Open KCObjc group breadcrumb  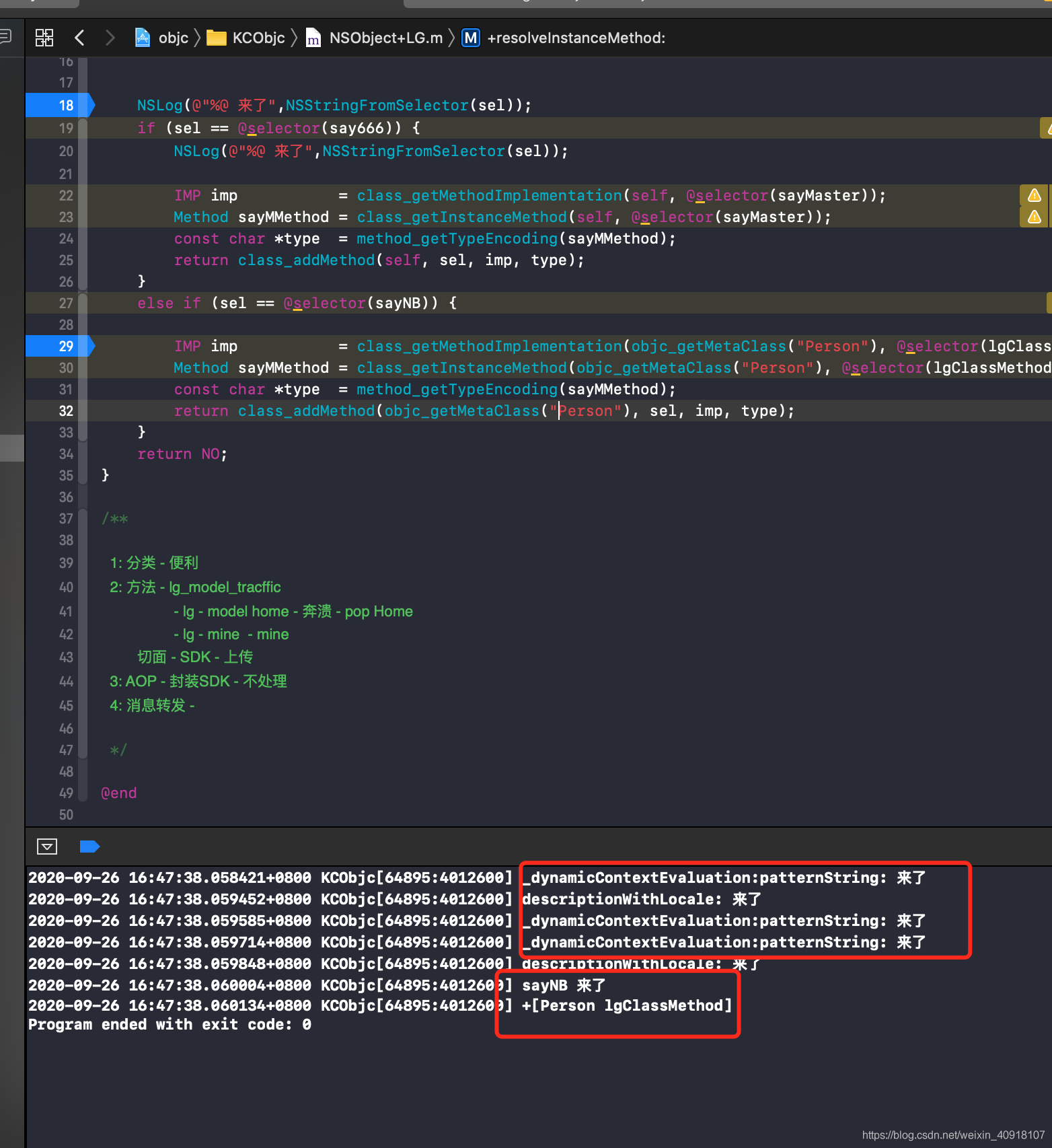pos(259,38)
